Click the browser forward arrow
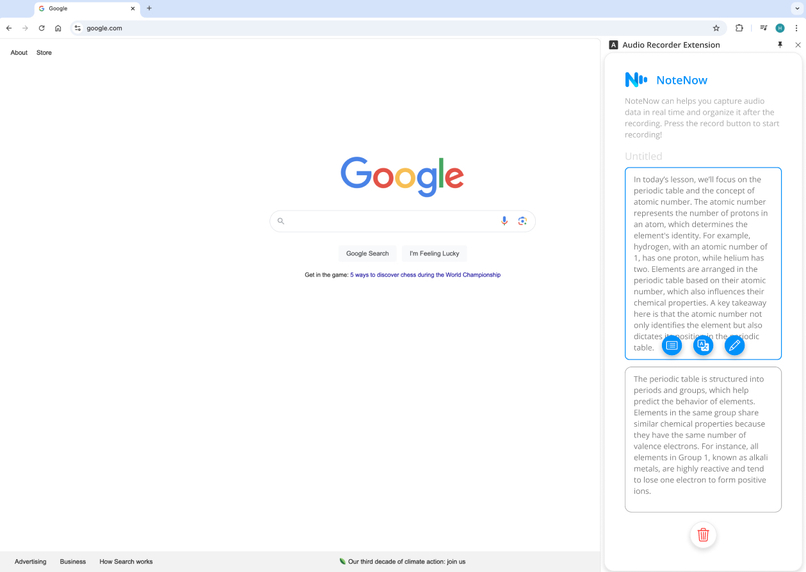Image resolution: width=806 pixels, height=572 pixels. tap(25, 28)
